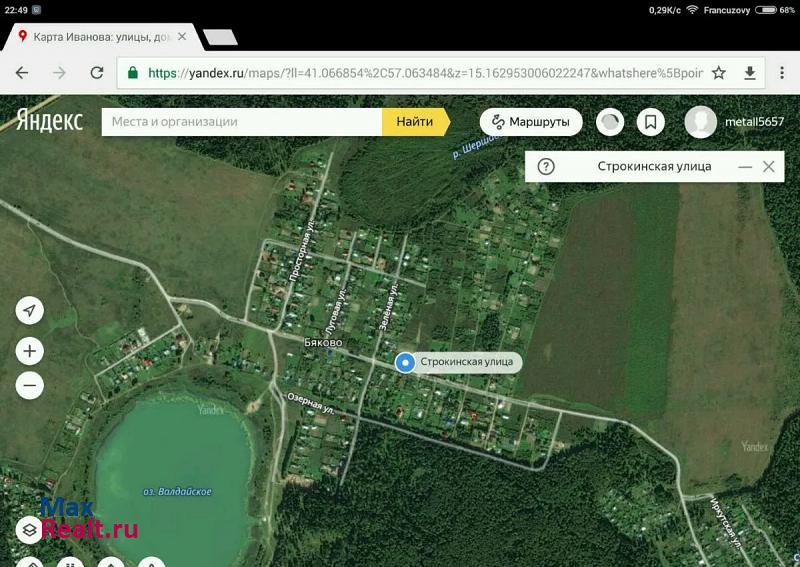The width and height of the screenshot is (800, 567).
Task: Collapse the Строкинская улица panel
Action: (x=744, y=167)
